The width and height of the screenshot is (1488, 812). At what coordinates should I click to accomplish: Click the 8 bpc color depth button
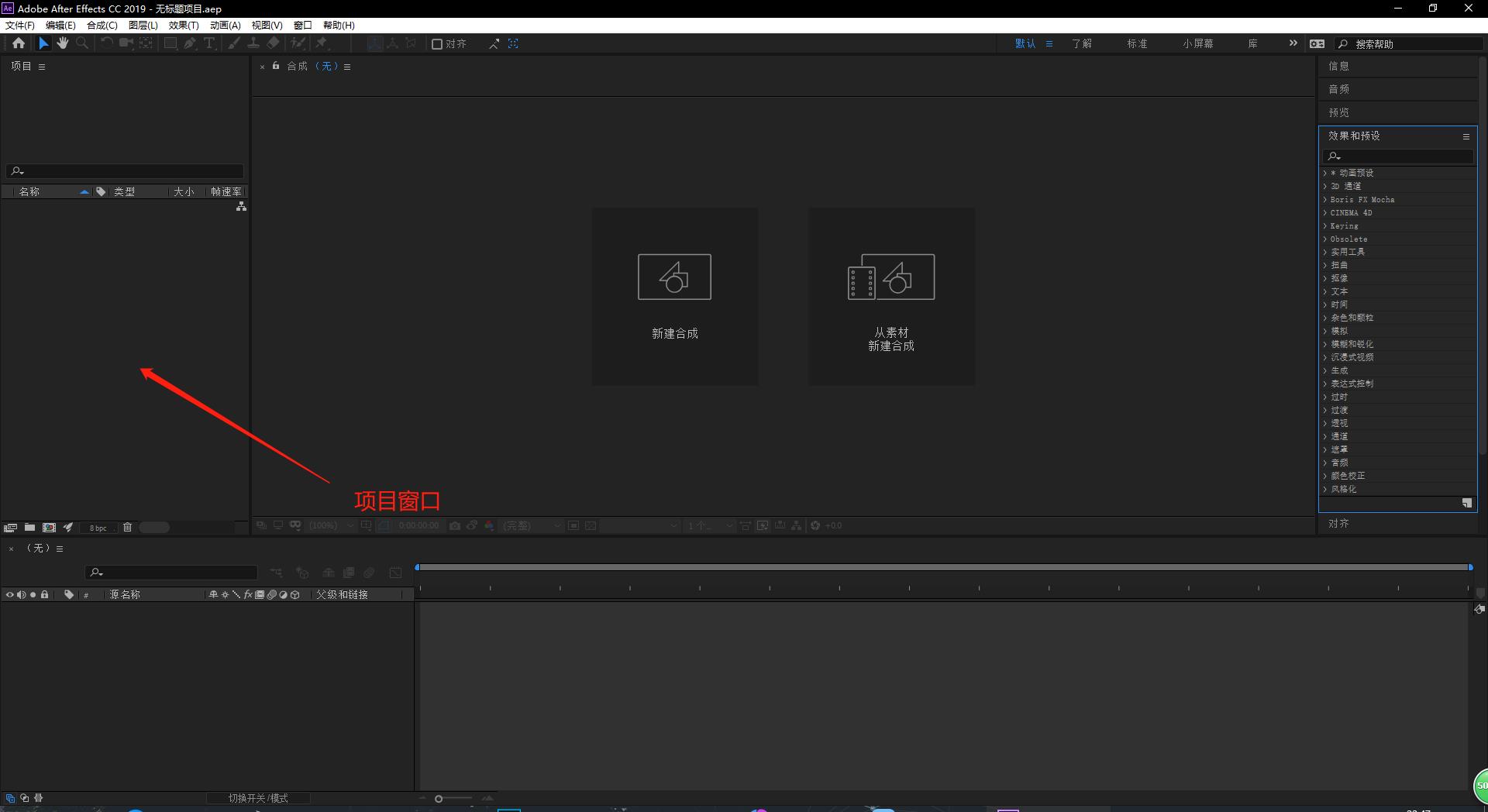pos(98,528)
